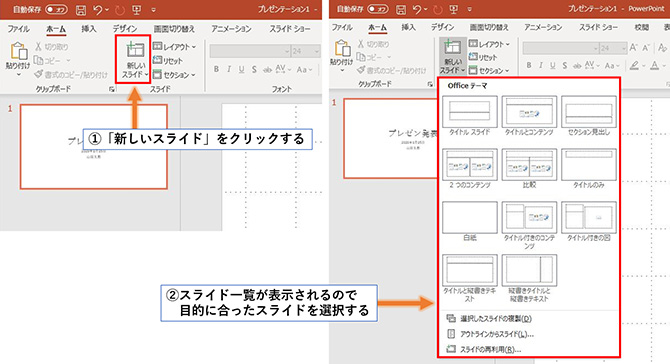Open Animations tab in right window

pos(543,27)
